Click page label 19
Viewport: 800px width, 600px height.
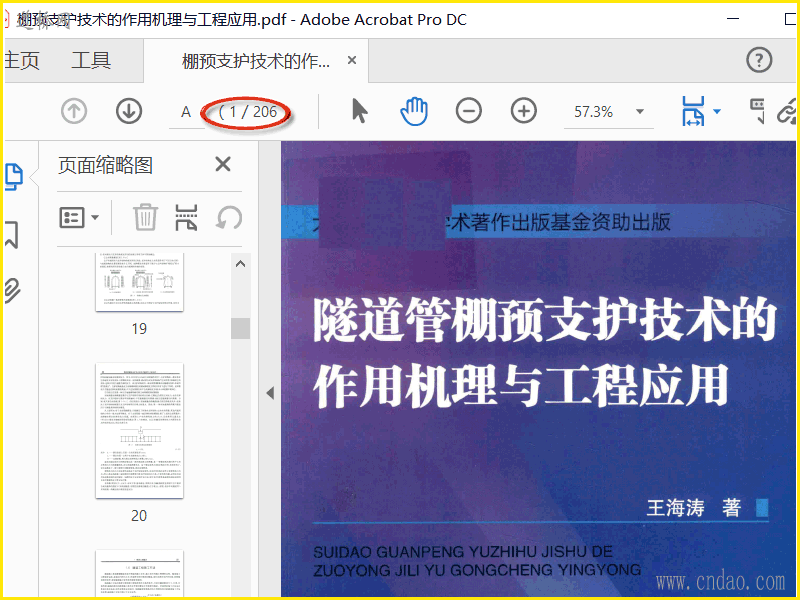[x=139, y=329]
